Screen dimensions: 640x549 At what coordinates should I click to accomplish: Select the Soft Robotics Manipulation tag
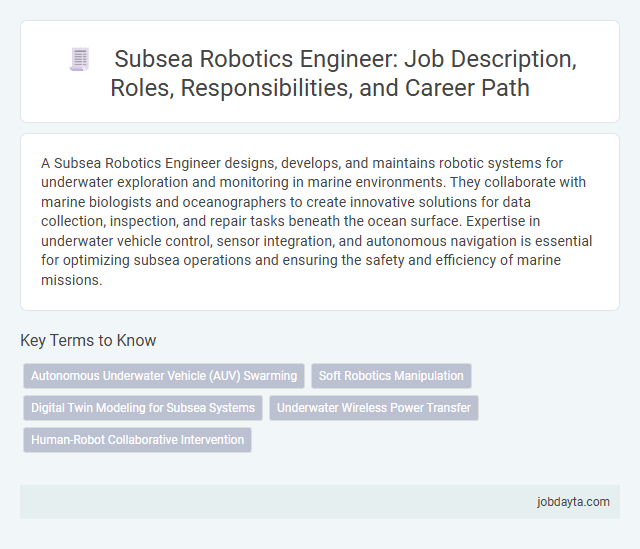[391, 376]
